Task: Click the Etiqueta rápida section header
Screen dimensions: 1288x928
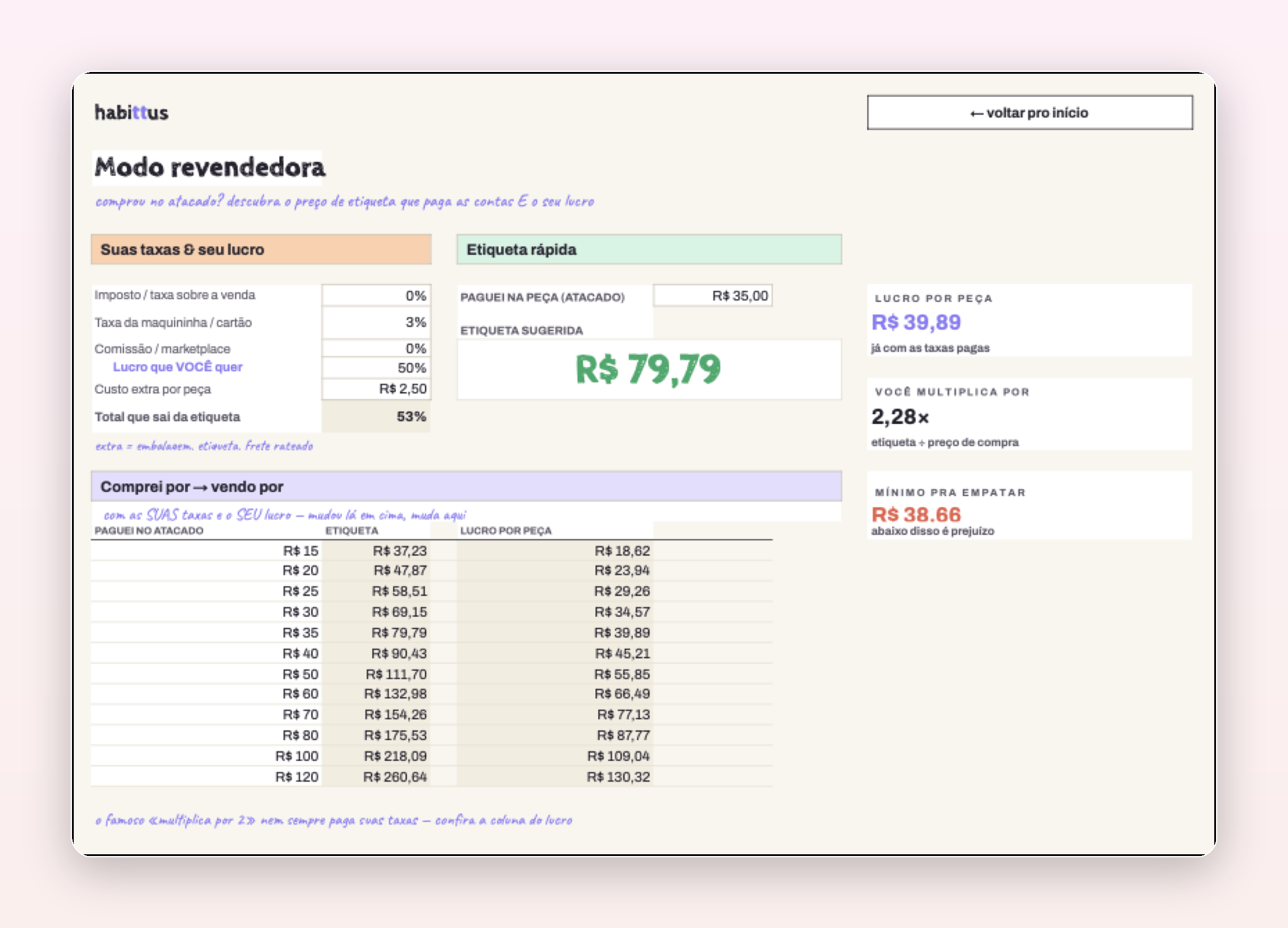Action: coord(649,249)
